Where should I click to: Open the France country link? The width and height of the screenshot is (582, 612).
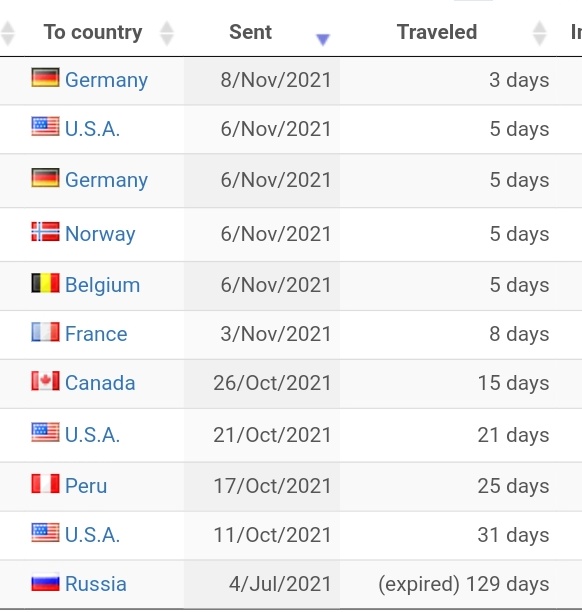[96, 334]
